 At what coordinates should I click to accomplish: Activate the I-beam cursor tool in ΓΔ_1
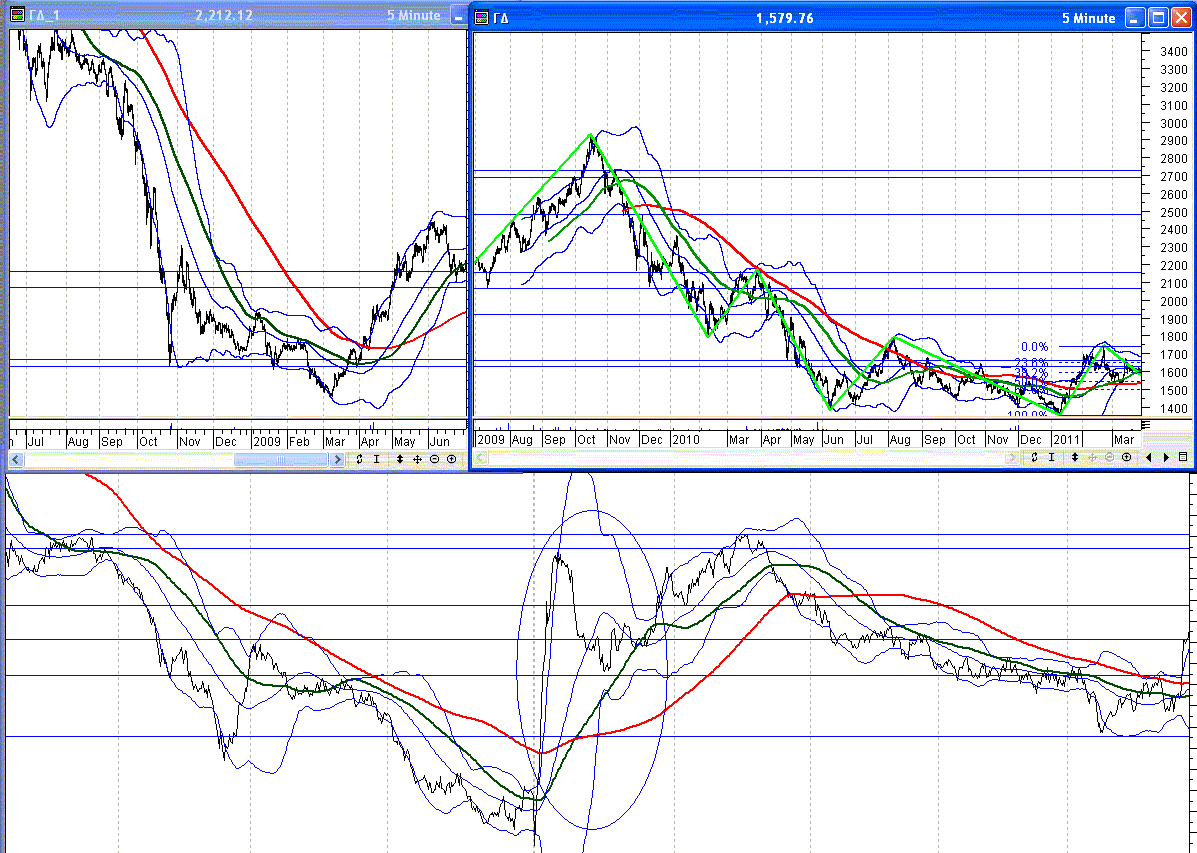coord(377,459)
